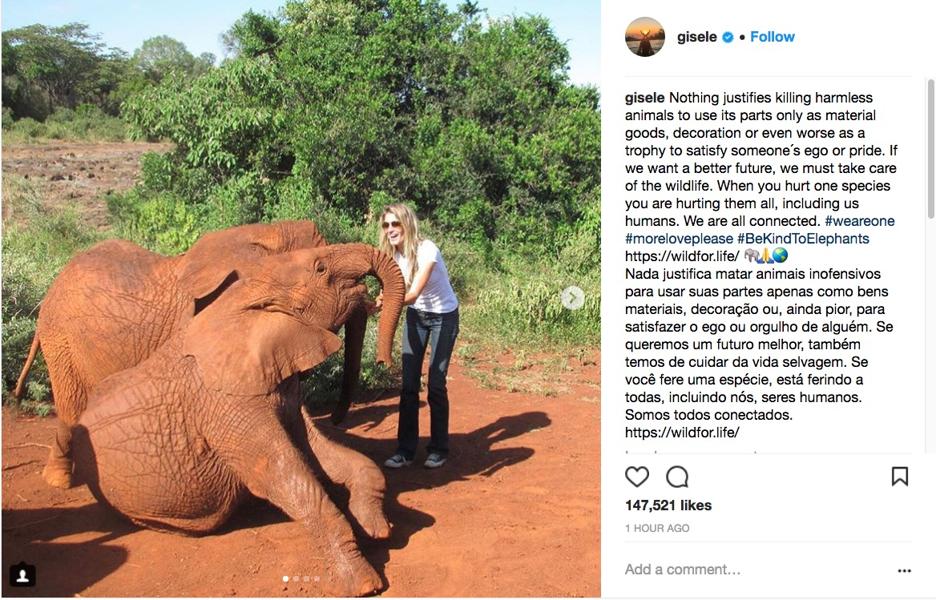This screenshot has width=936, height=600.
Task: Click gisele username starting the caption
Action: (645, 98)
